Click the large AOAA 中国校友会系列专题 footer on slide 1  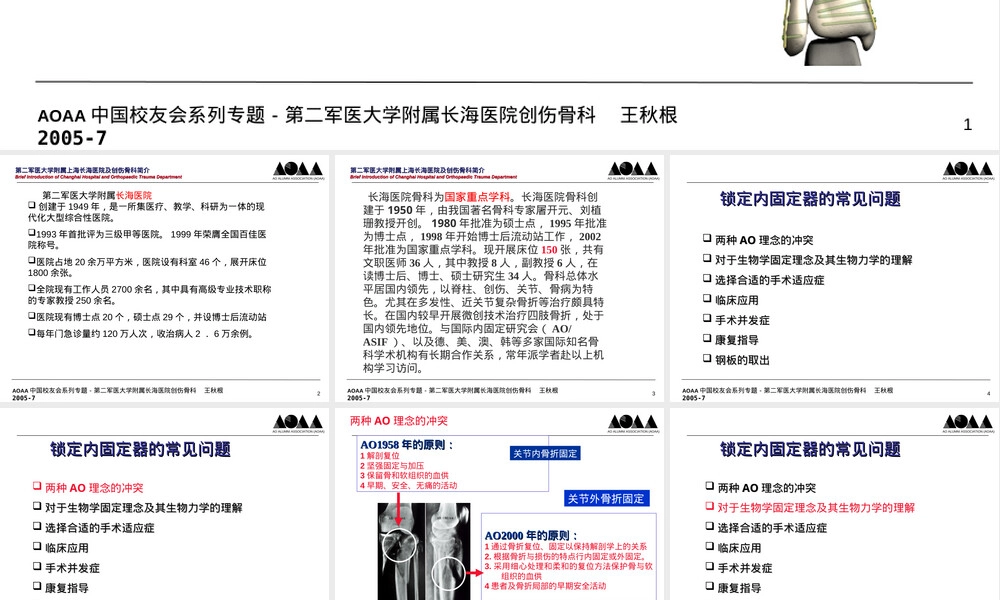357,115
